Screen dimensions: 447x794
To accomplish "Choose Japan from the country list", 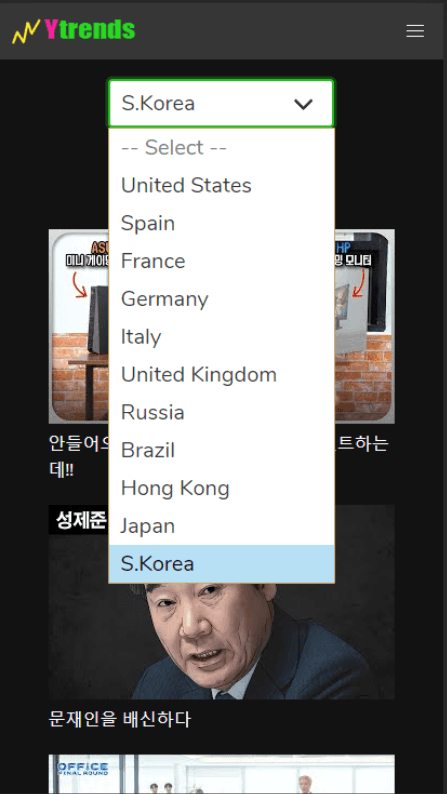I will (221, 526).
